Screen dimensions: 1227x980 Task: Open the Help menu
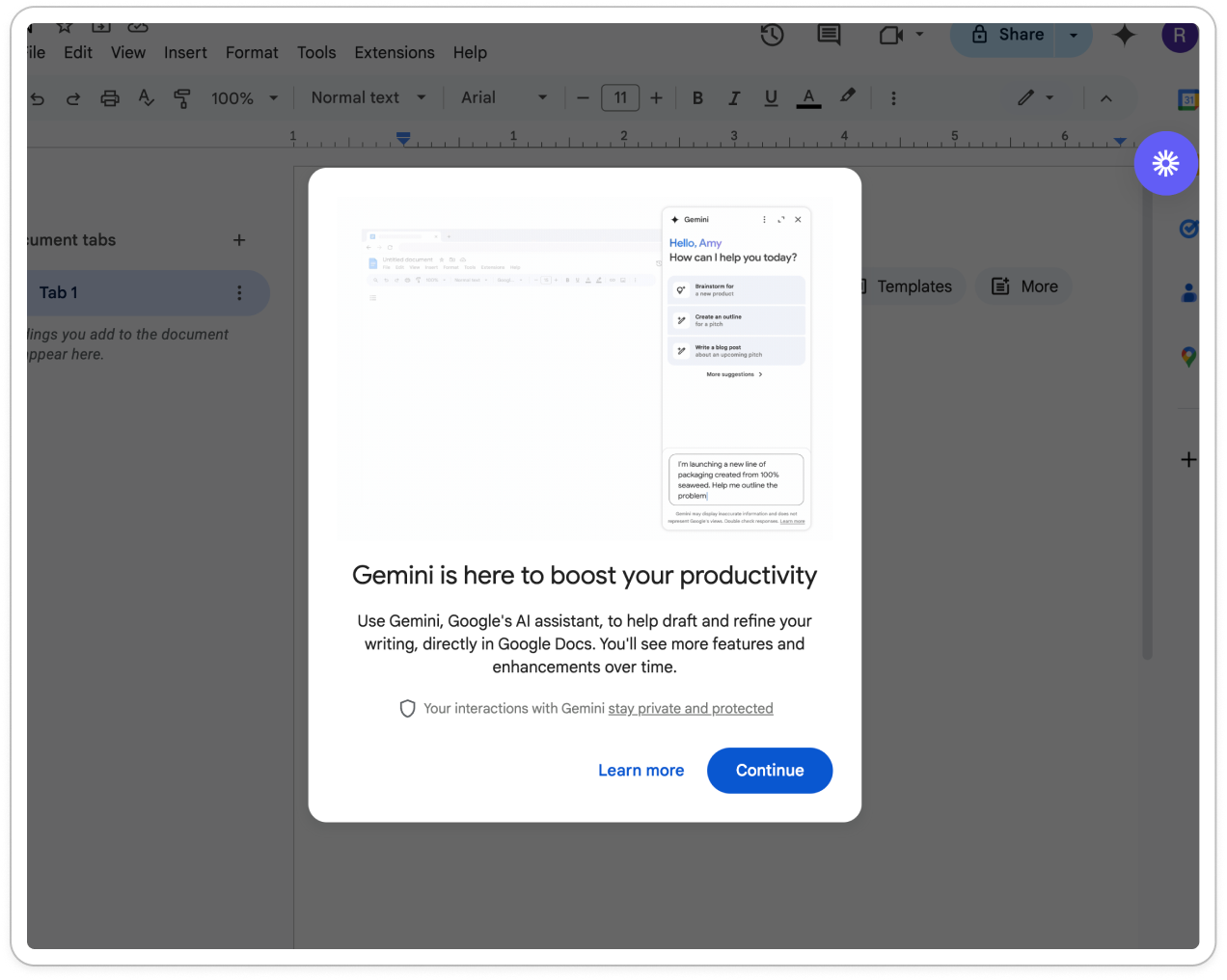[x=470, y=52]
